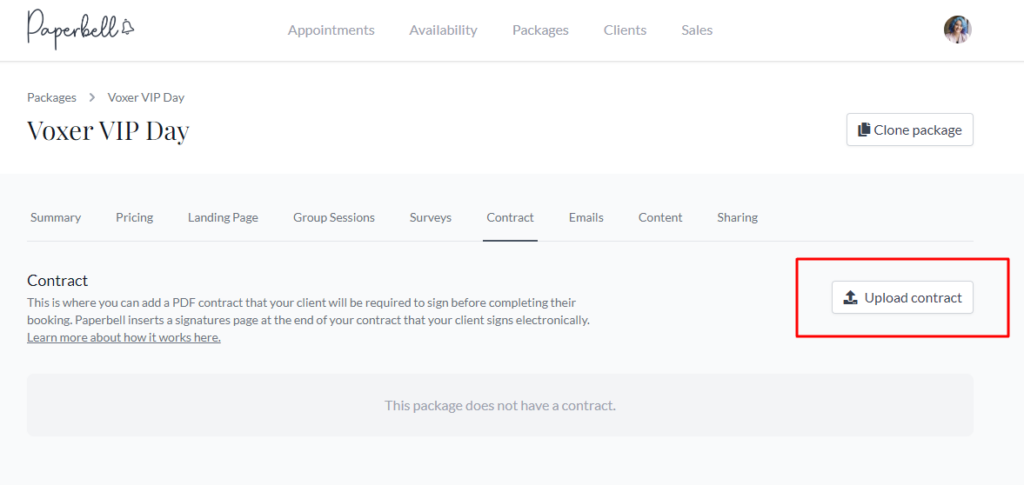This screenshot has height=485, width=1024.
Task: Click the Upload contract button
Action: pyautogui.click(x=903, y=298)
